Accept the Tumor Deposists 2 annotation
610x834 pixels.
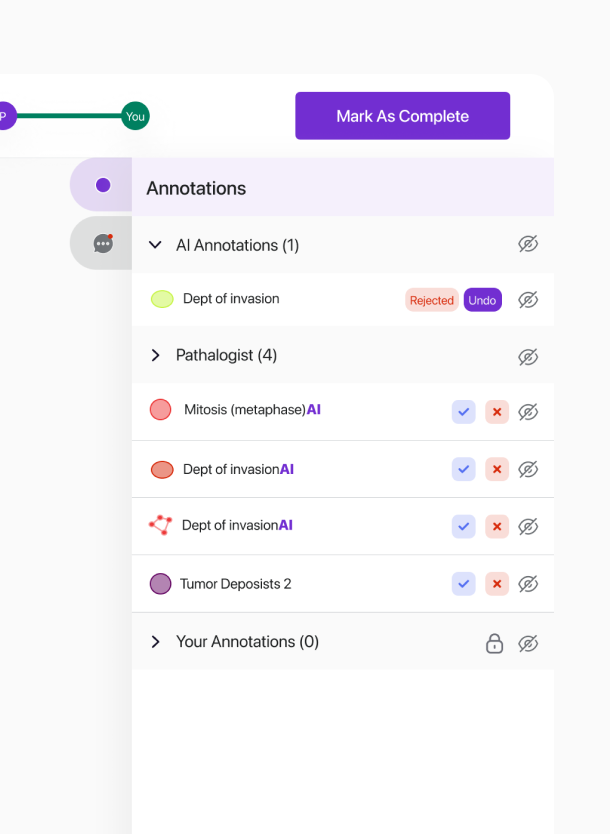[x=464, y=584]
